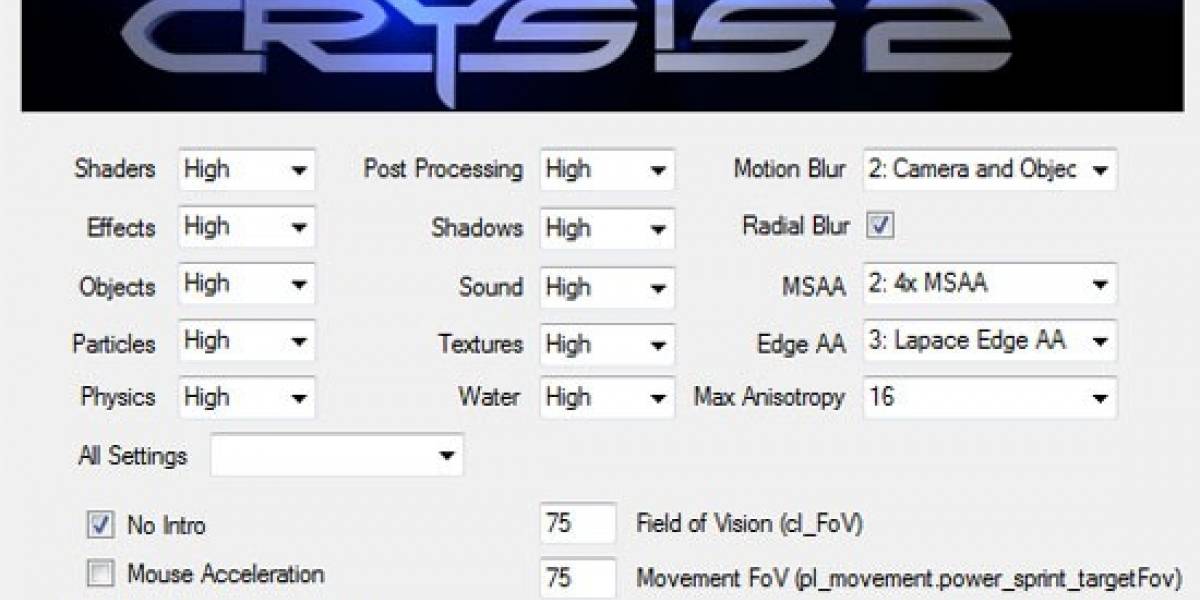Click the Physics label

click(119, 398)
